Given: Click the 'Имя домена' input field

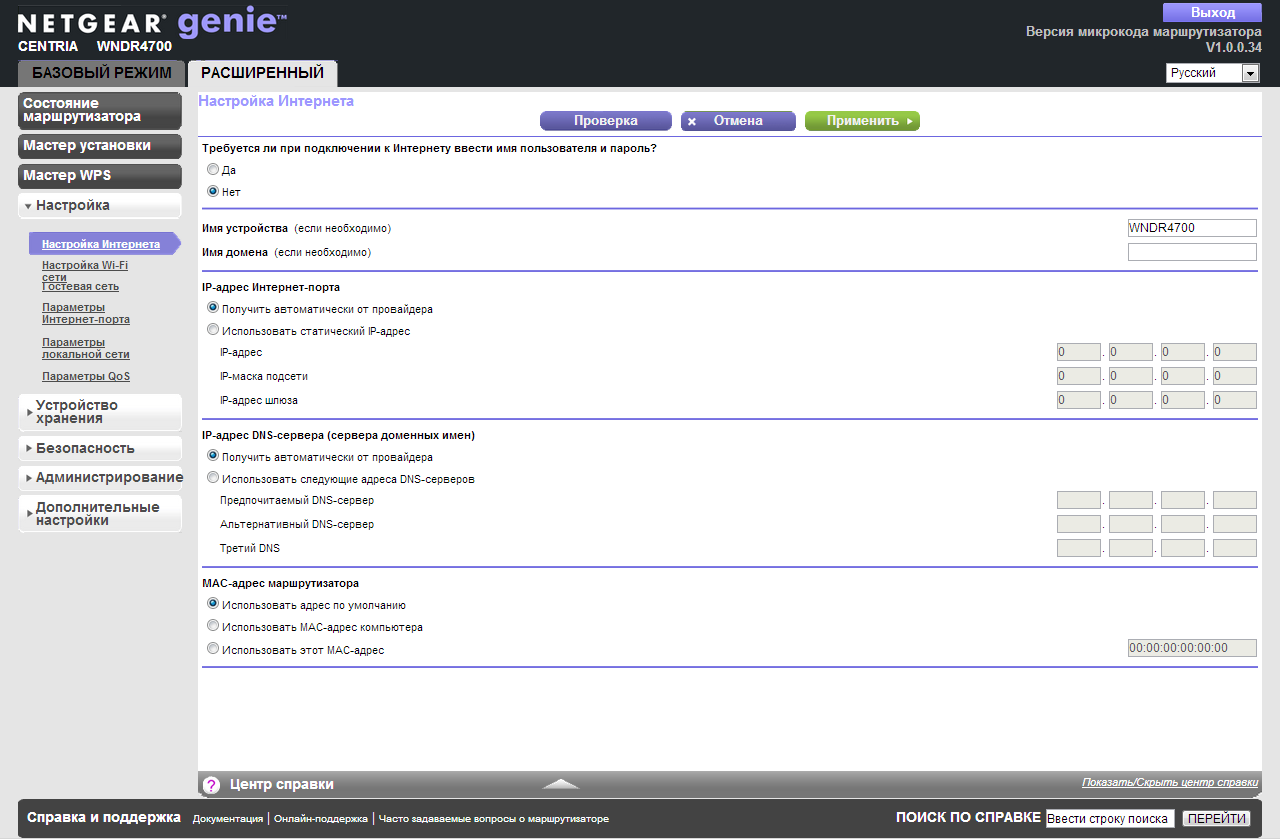Looking at the screenshot, I should [1192, 252].
